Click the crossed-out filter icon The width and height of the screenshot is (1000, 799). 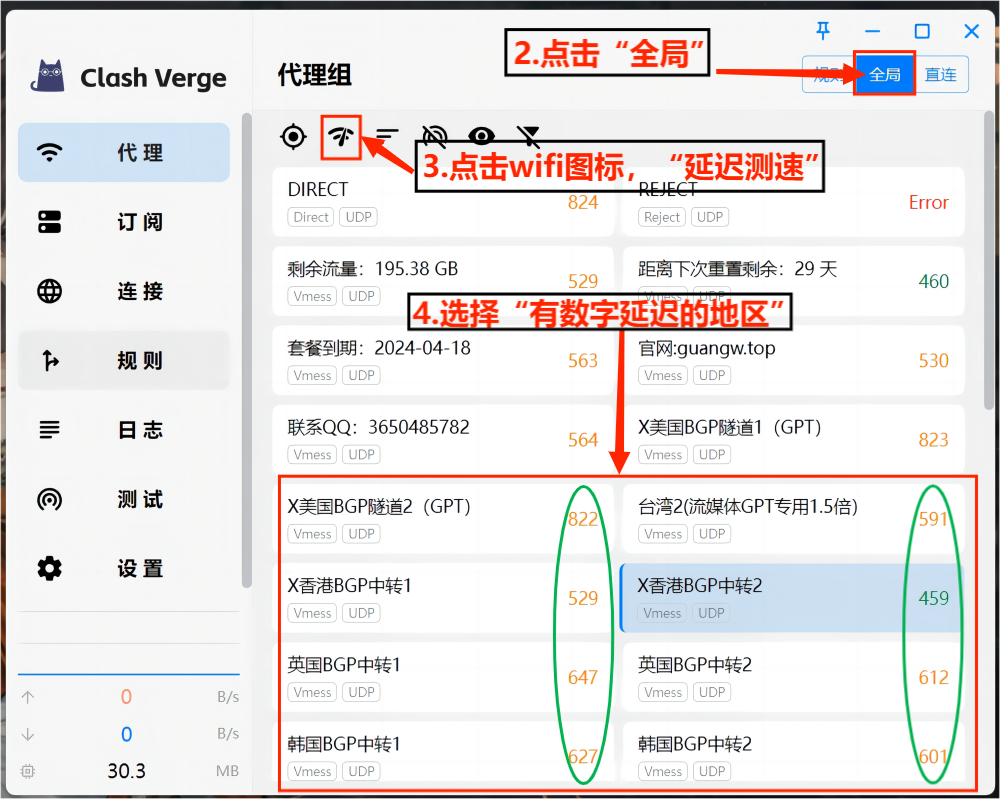(x=529, y=137)
